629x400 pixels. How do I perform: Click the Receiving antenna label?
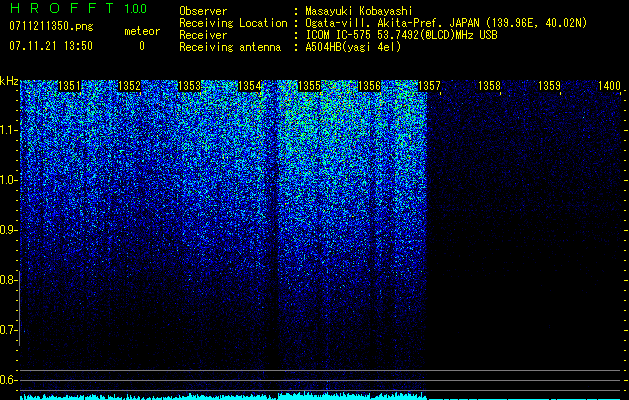tap(230, 47)
